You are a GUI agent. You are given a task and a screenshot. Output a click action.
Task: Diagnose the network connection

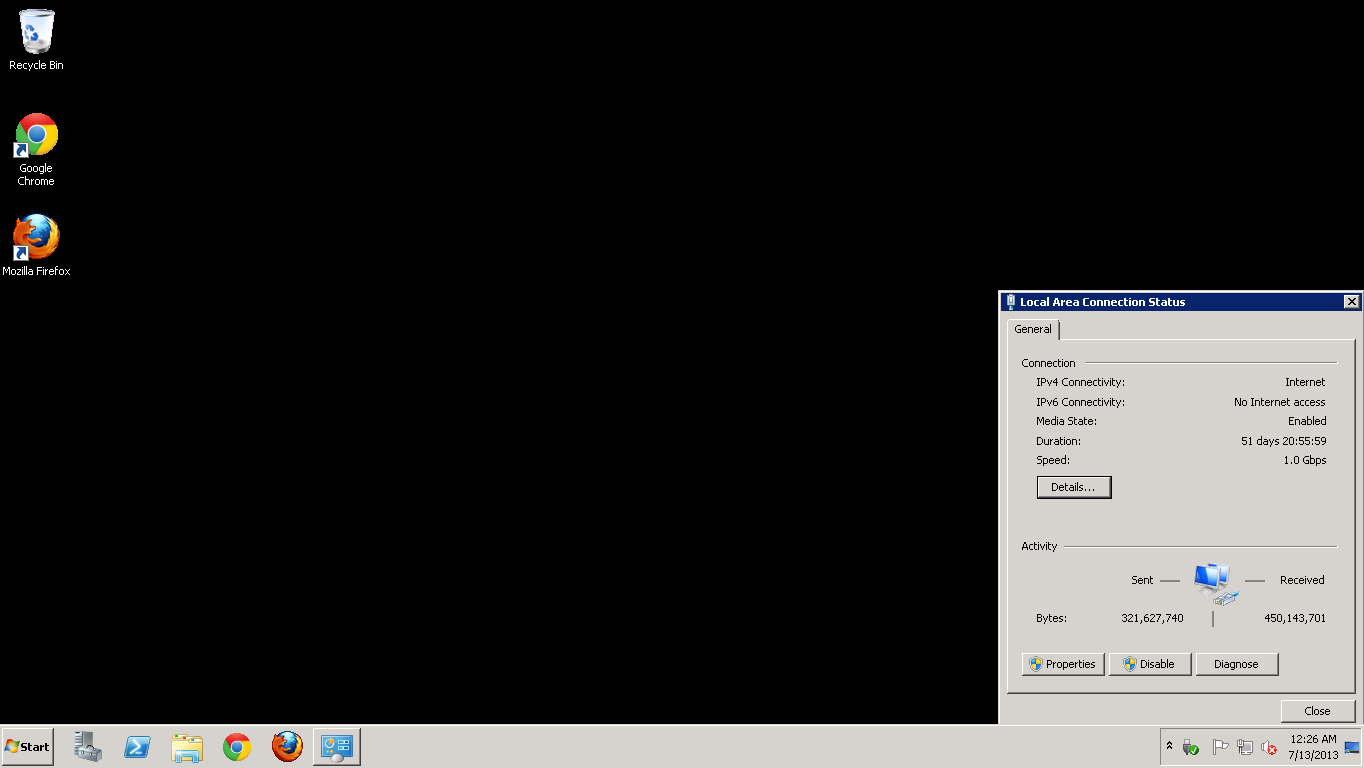(1237, 664)
